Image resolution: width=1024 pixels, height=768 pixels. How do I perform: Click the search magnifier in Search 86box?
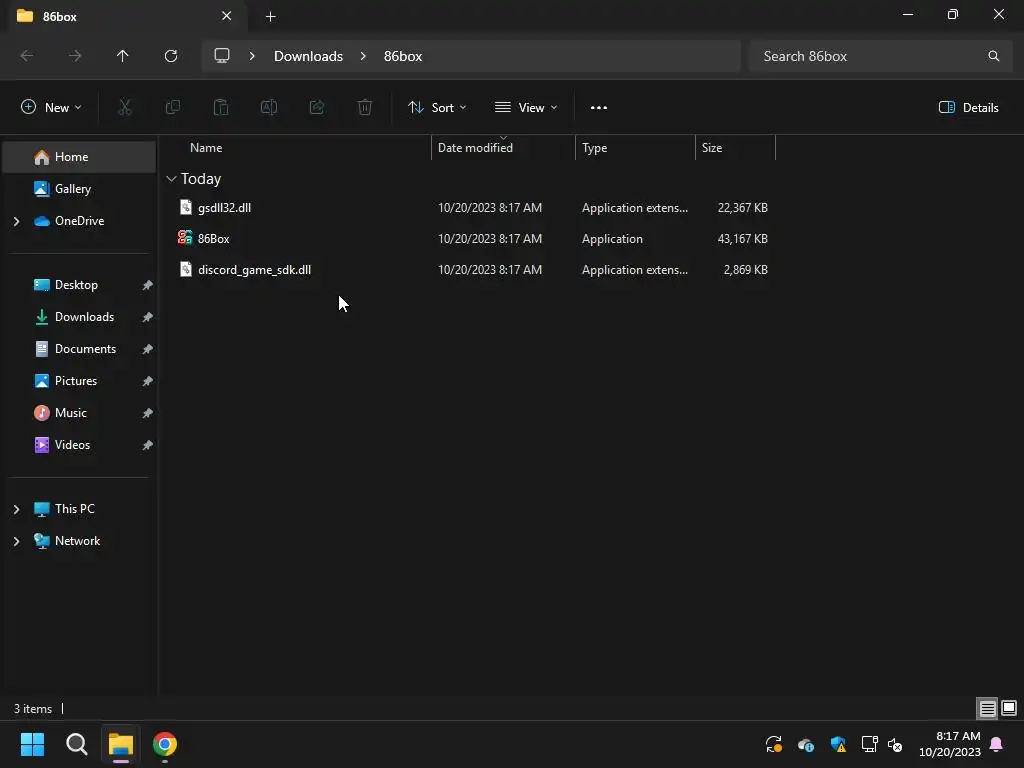tap(993, 56)
